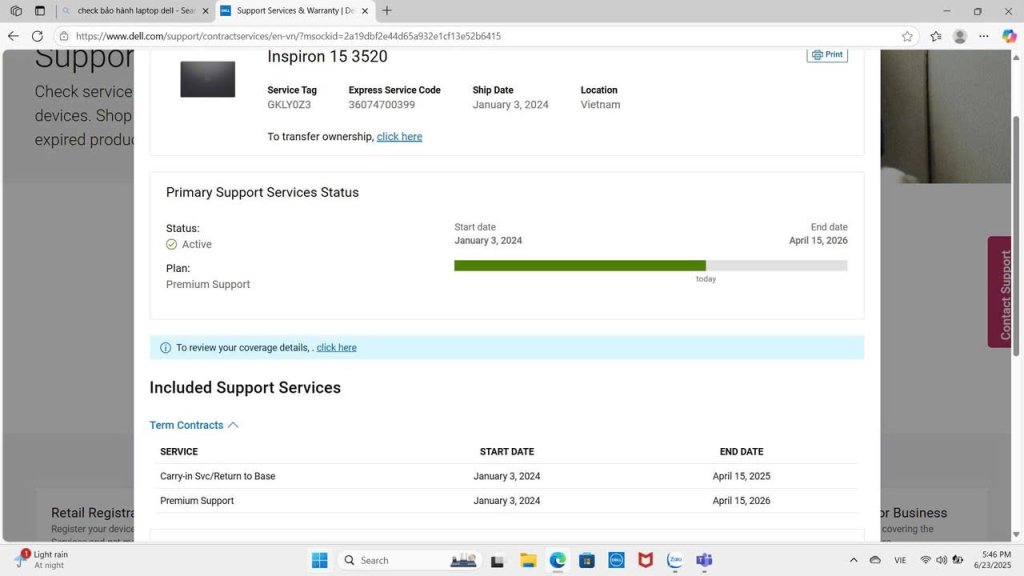
Task: Click the search highlight image in taskbar
Action: point(463,560)
